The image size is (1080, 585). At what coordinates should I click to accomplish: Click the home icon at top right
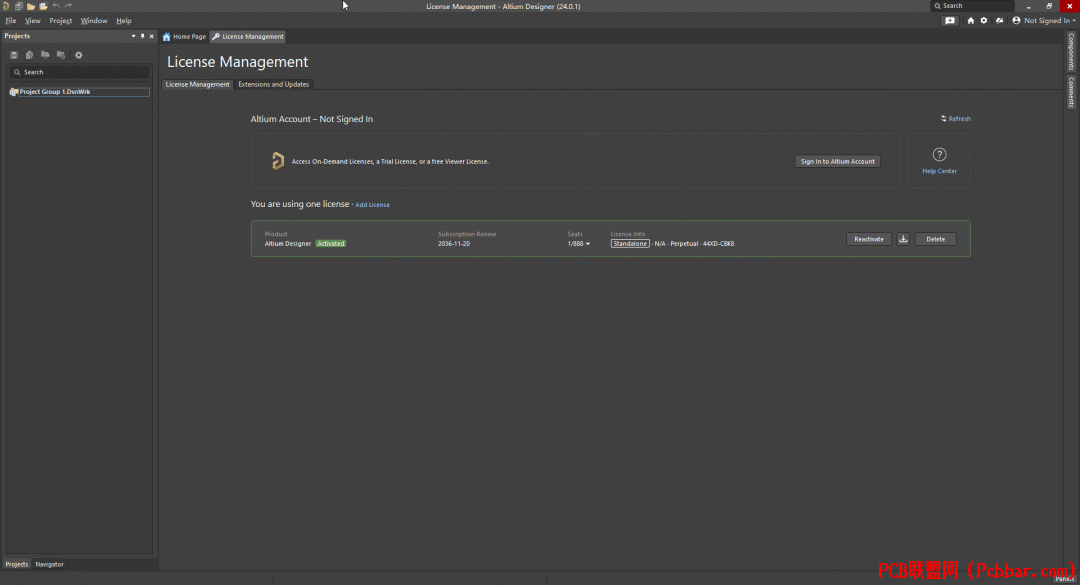click(970, 21)
